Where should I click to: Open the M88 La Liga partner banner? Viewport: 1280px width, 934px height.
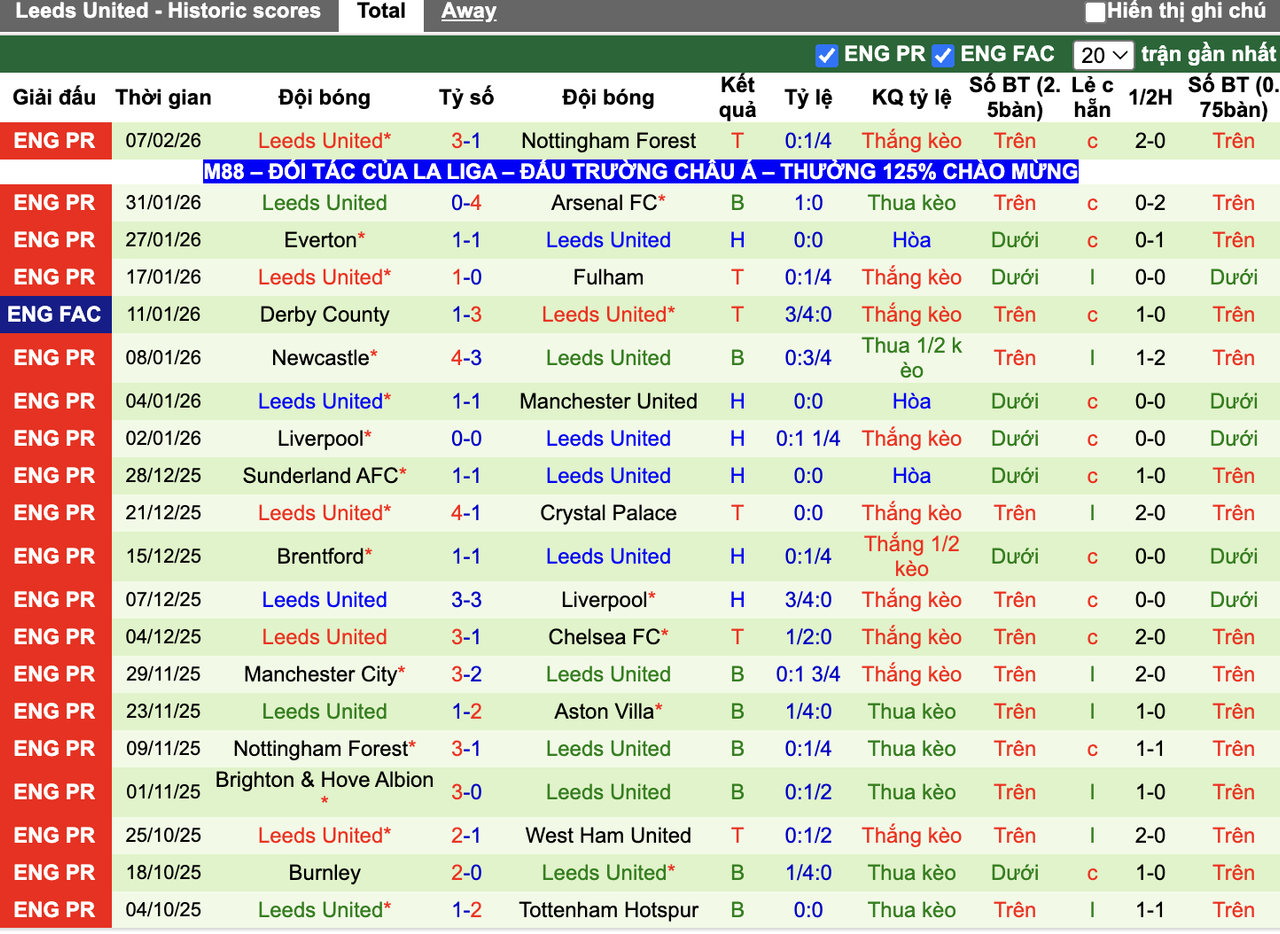[x=640, y=171]
